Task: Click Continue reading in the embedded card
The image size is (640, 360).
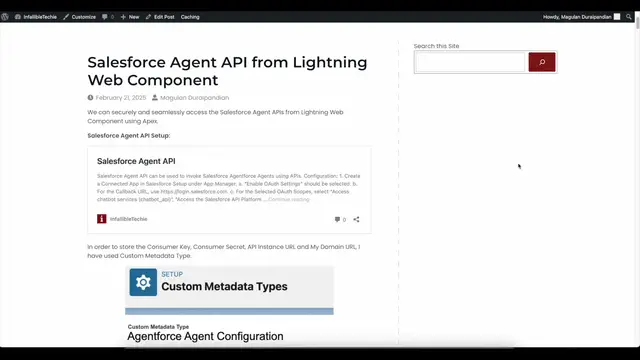Action: (x=289, y=200)
